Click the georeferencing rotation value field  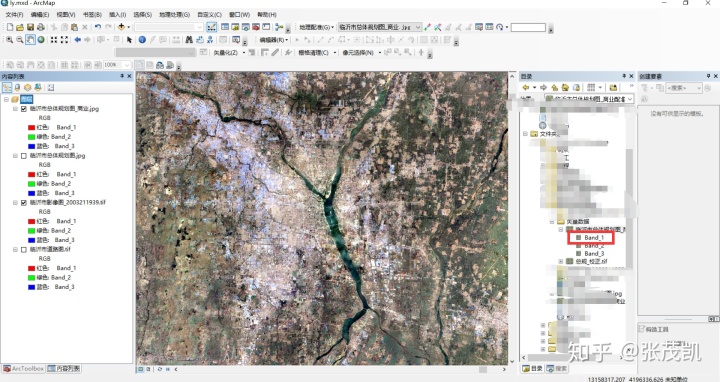[528, 27]
